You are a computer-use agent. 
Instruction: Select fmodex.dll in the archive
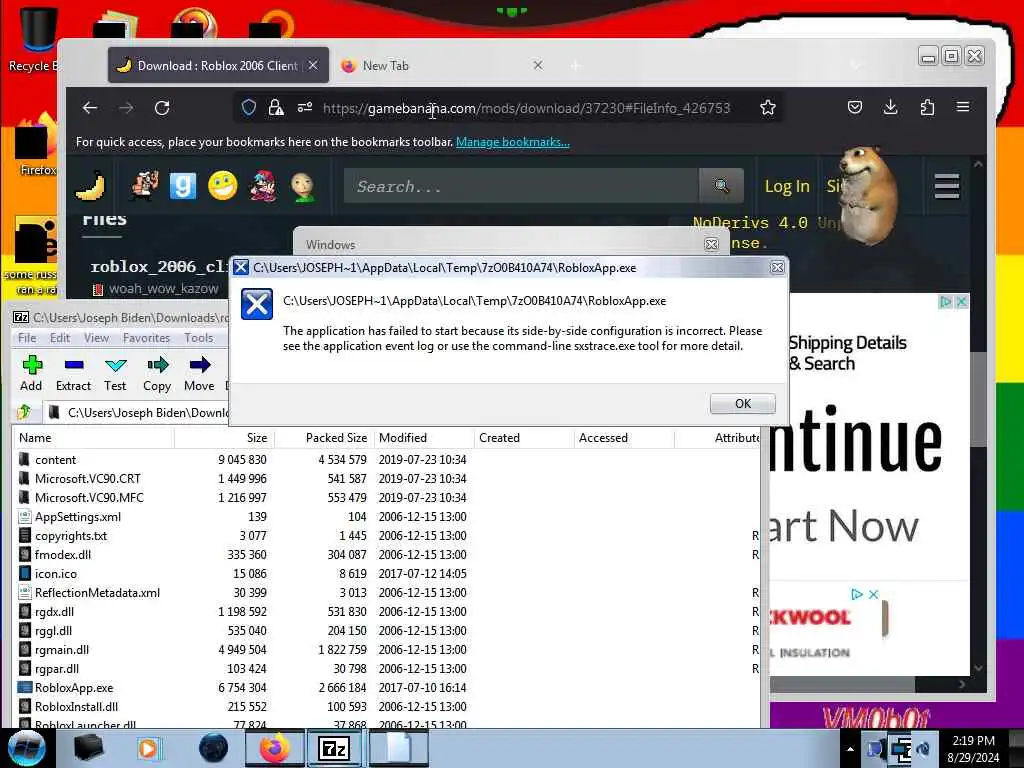click(385, 554)
